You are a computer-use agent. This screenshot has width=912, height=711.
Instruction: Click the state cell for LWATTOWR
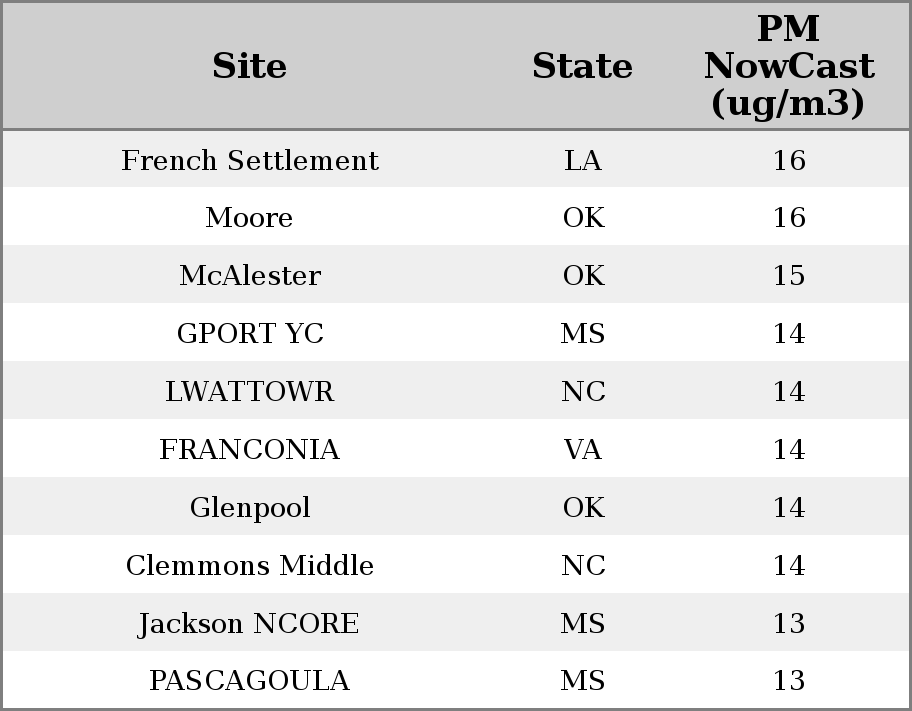pos(583,392)
